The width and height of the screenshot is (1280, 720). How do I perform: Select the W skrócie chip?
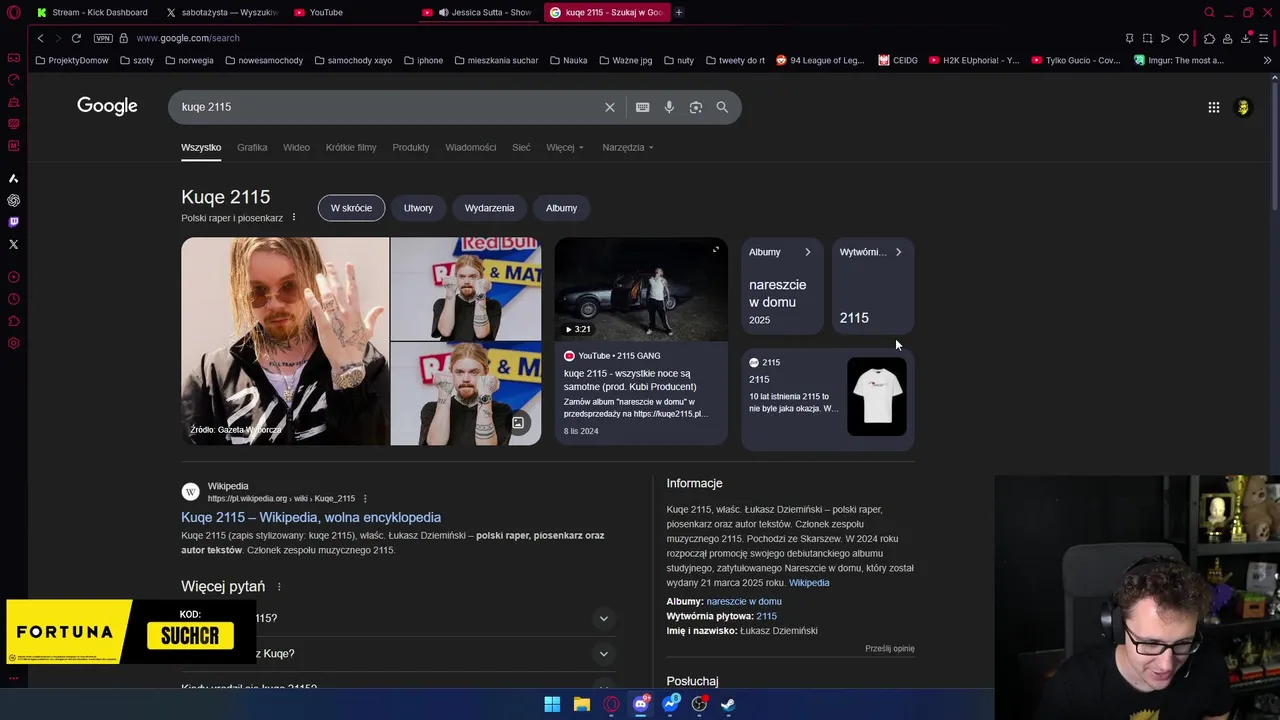click(351, 208)
